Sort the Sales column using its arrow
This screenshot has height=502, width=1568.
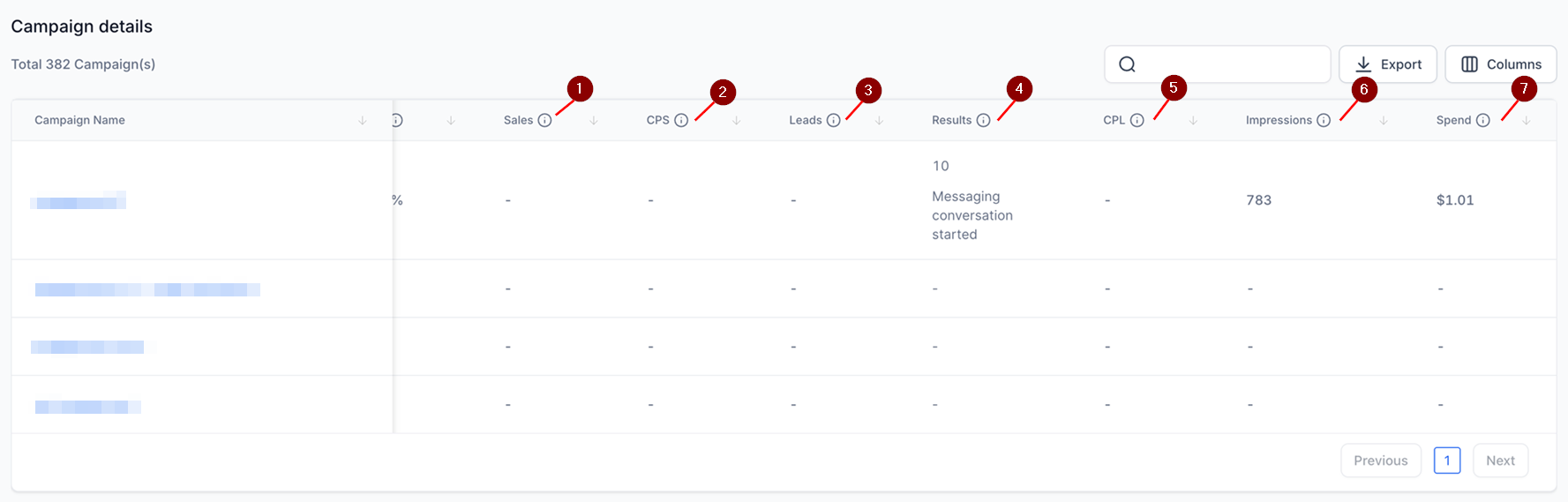click(594, 120)
